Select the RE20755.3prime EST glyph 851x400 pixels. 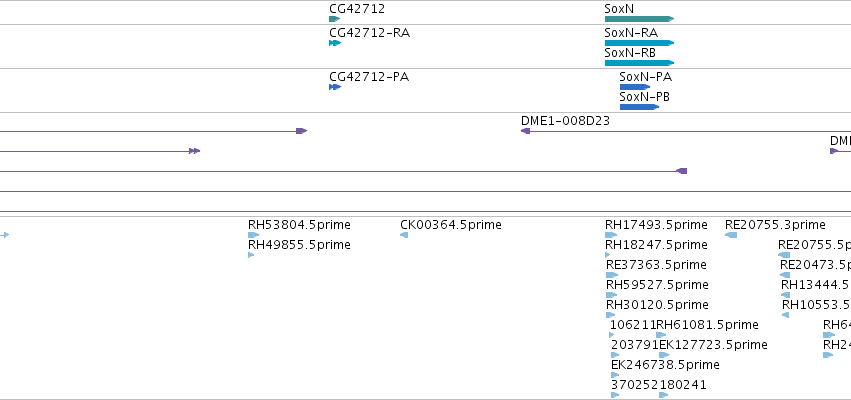coord(731,235)
